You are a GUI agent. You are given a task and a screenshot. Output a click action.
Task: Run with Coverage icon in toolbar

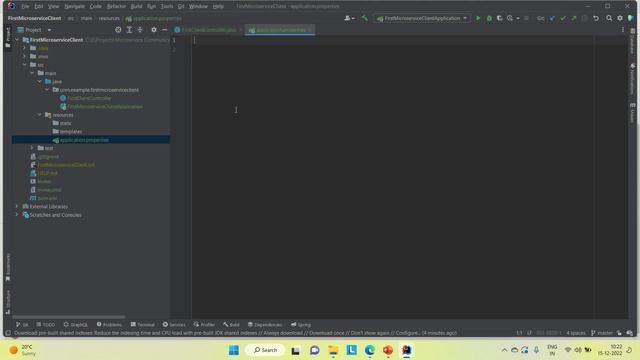pyautogui.click(x=499, y=18)
